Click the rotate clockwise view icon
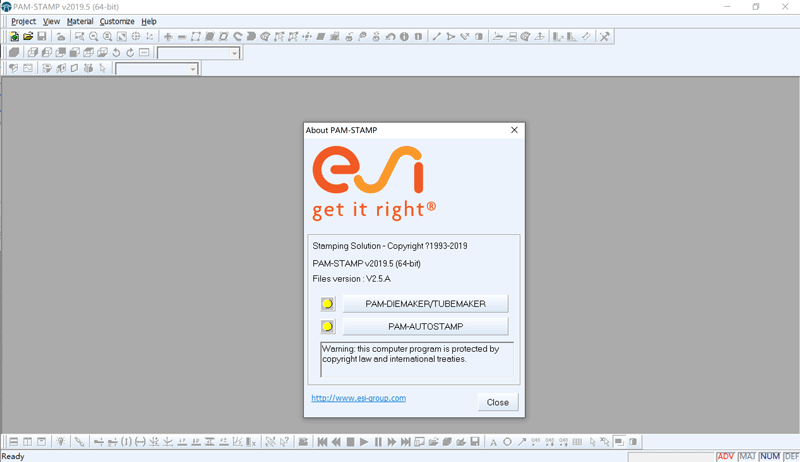 click(x=130, y=53)
